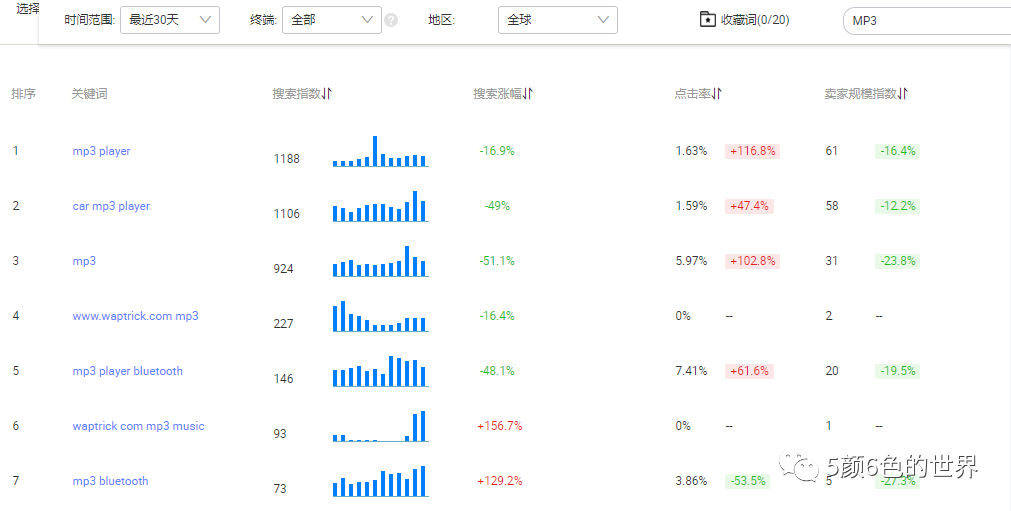
Task: Click search index value 1106
Action: 286,214
